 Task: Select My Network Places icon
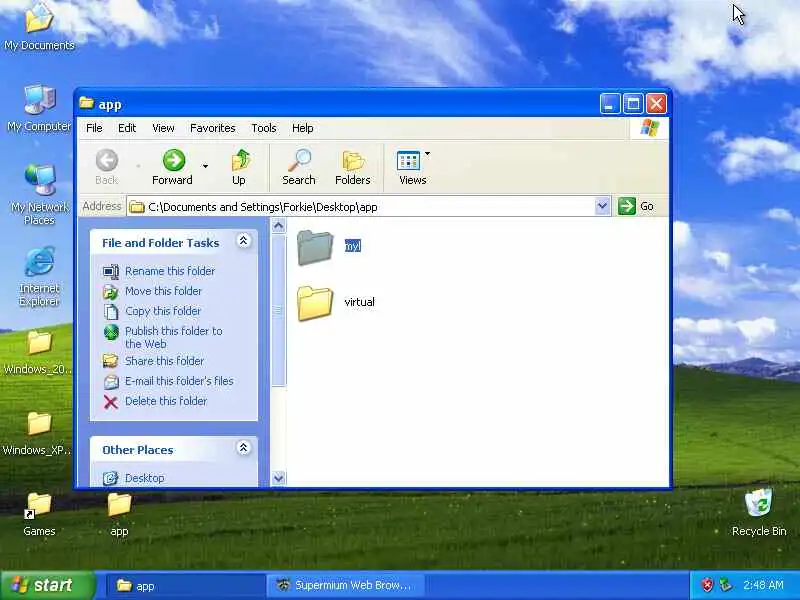pos(39,195)
